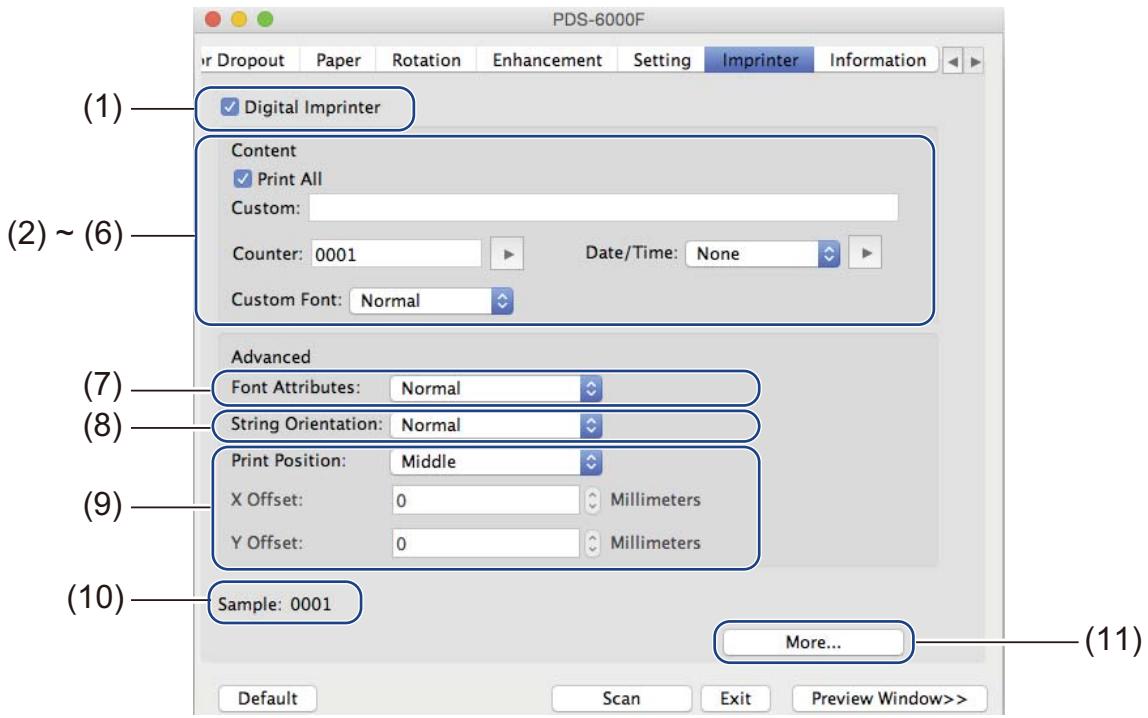
Task: Switch to the Enhancement tab
Action: point(547,60)
